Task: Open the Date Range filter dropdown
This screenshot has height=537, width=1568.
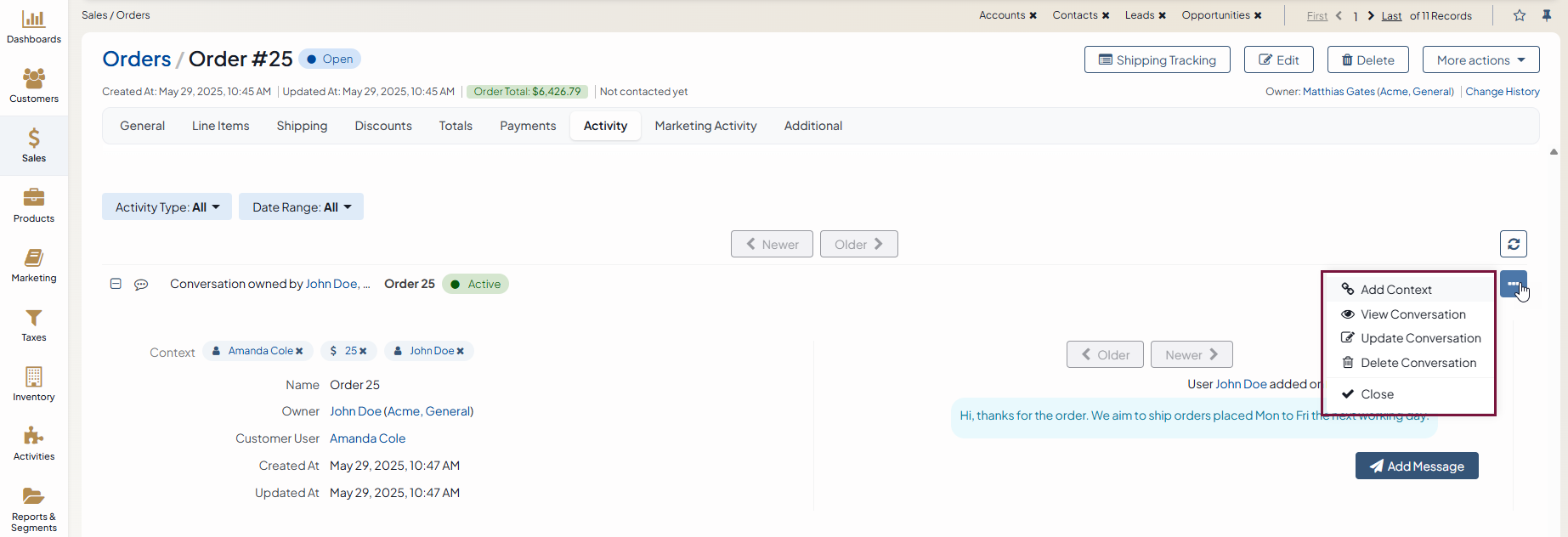Action: pyautogui.click(x=301, y=207)
